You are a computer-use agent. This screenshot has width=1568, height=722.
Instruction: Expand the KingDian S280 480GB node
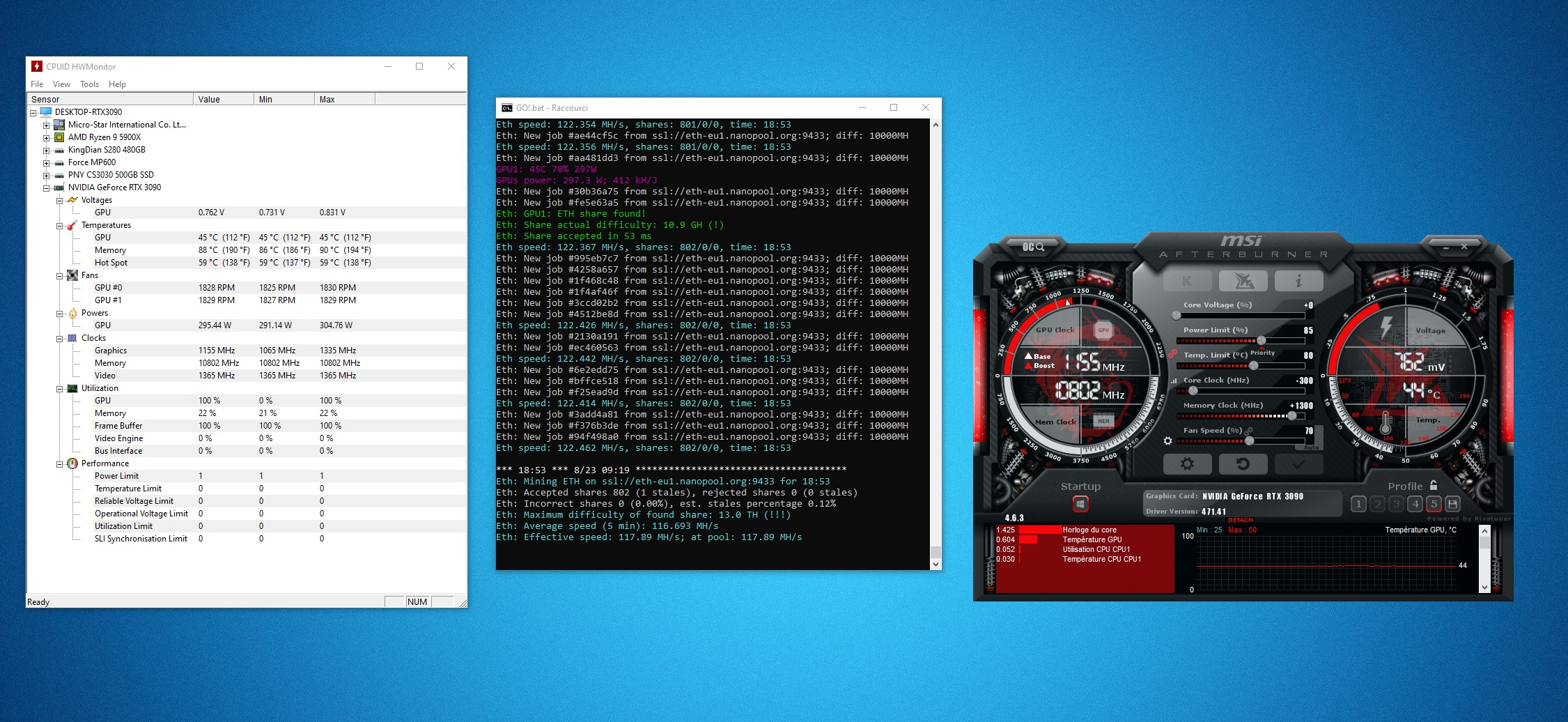(x=46, y=150)
